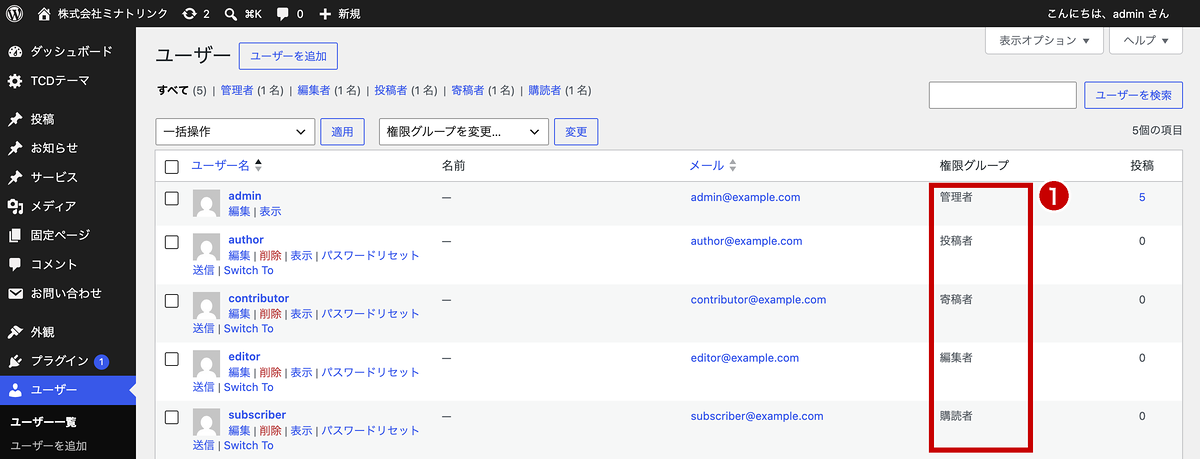Open the 一括操作 bulk actions dropdown

[x=235, y=131]
